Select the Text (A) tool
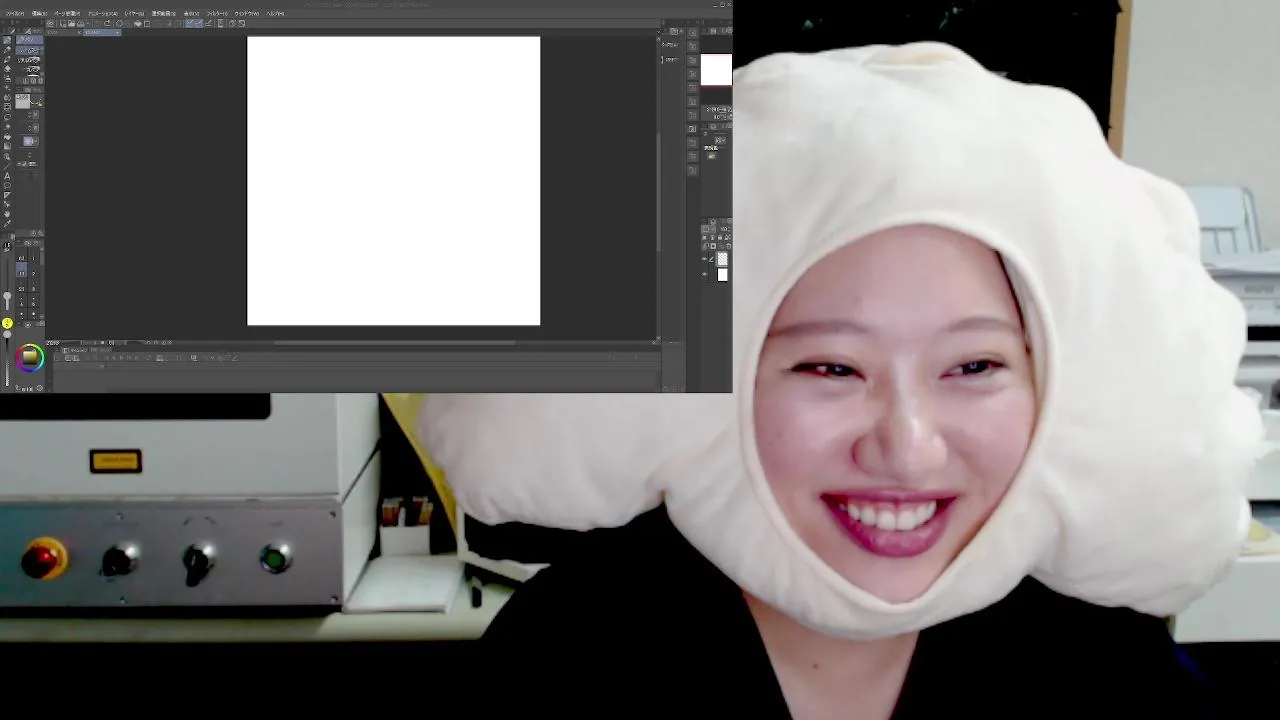Image resolution: width=1280 pixels, height=720 pixels. pyautogui.click(x=7, y=176)
